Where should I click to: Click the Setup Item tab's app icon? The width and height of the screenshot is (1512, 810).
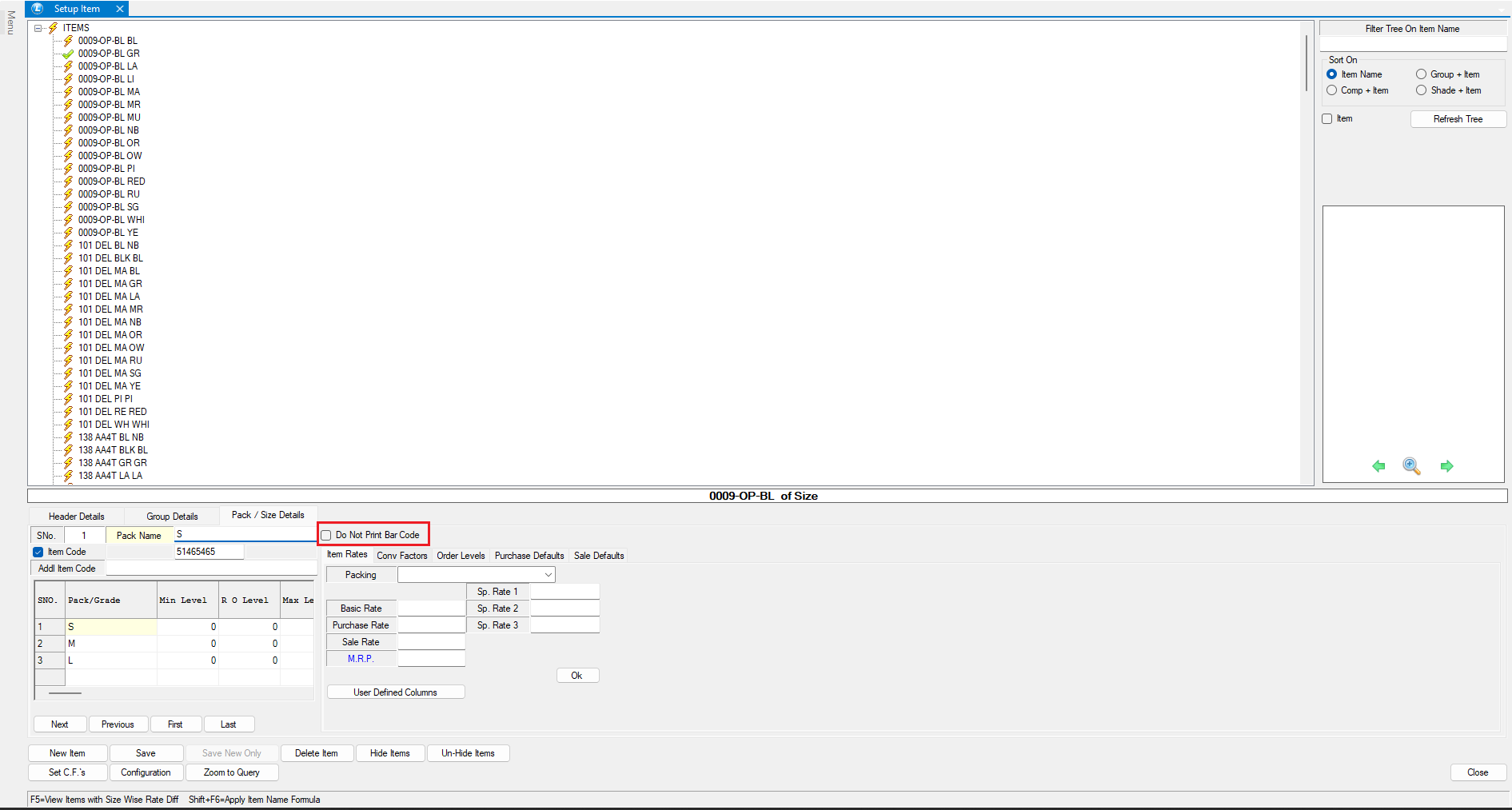[x=38, y=9]
